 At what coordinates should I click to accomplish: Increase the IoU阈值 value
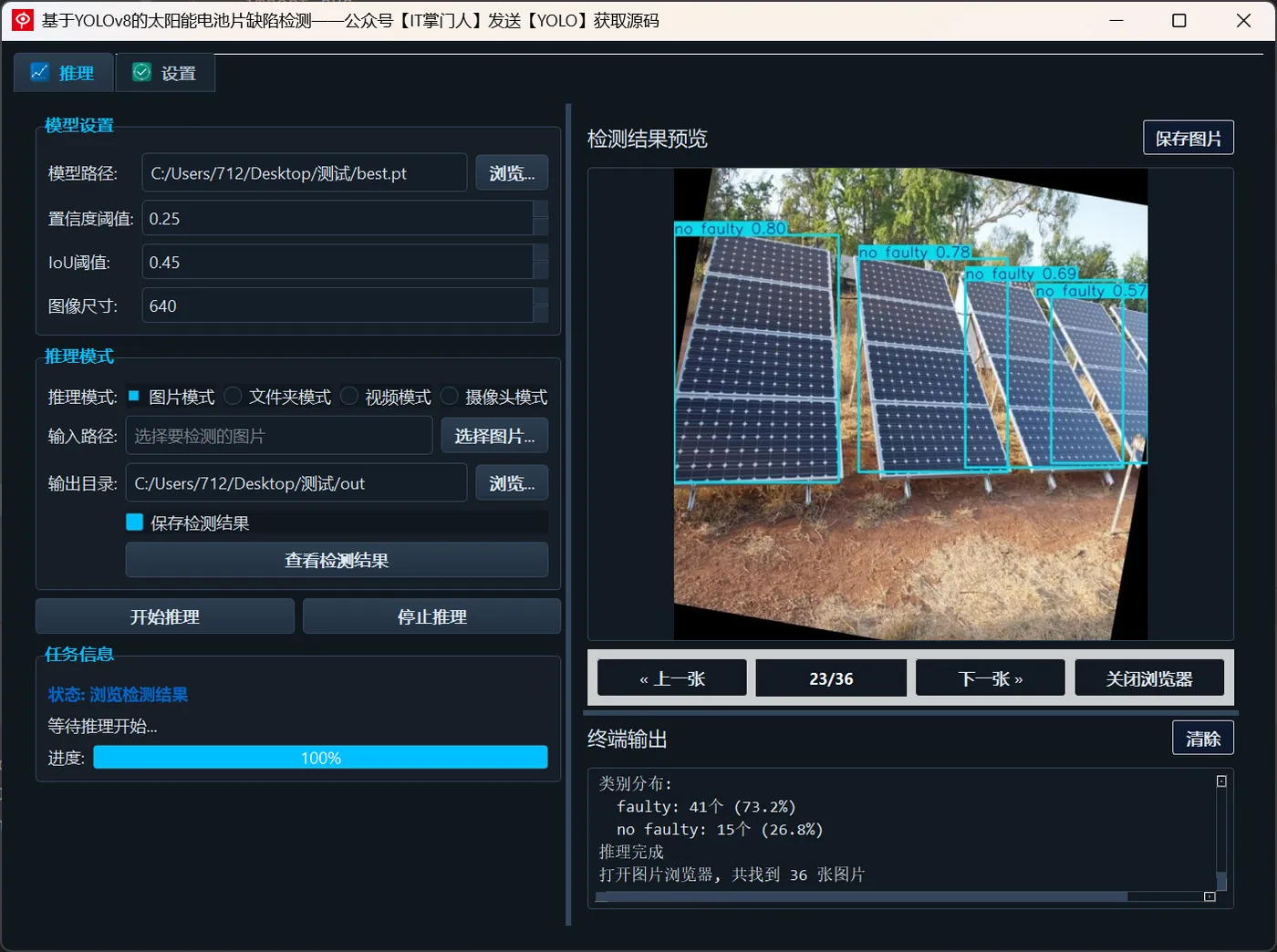coord(541,253)
